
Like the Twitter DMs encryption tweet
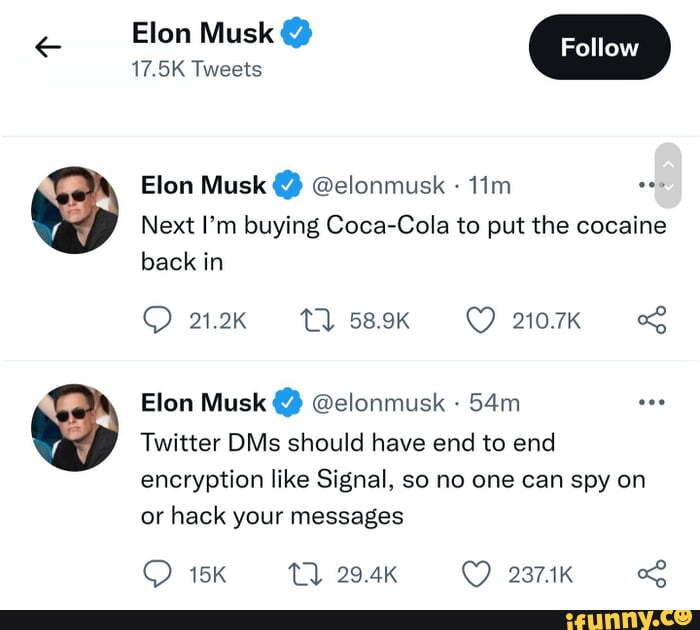click(x=476, y=574)
